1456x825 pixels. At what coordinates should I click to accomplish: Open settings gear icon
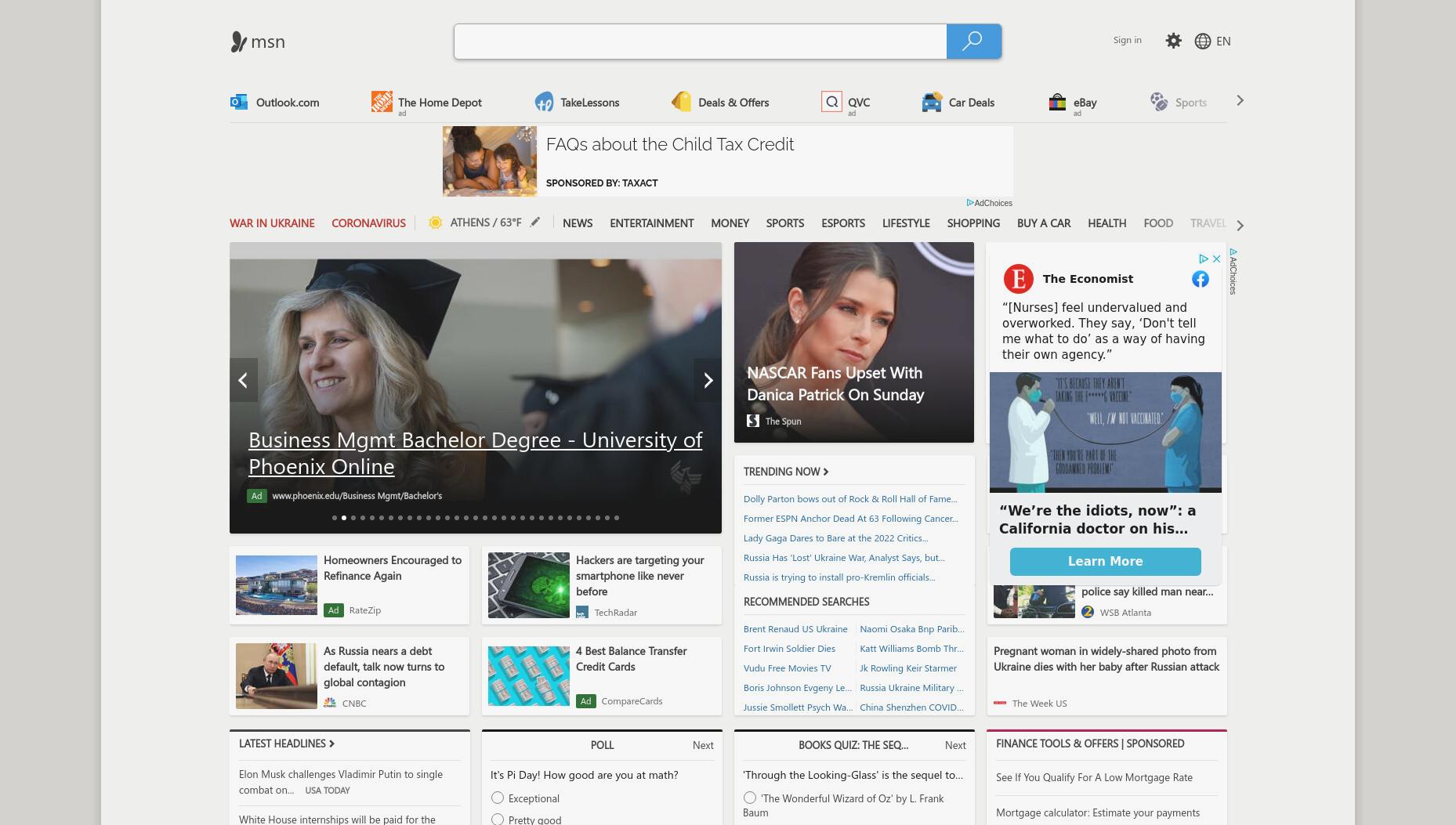(x=1173, y=41)
